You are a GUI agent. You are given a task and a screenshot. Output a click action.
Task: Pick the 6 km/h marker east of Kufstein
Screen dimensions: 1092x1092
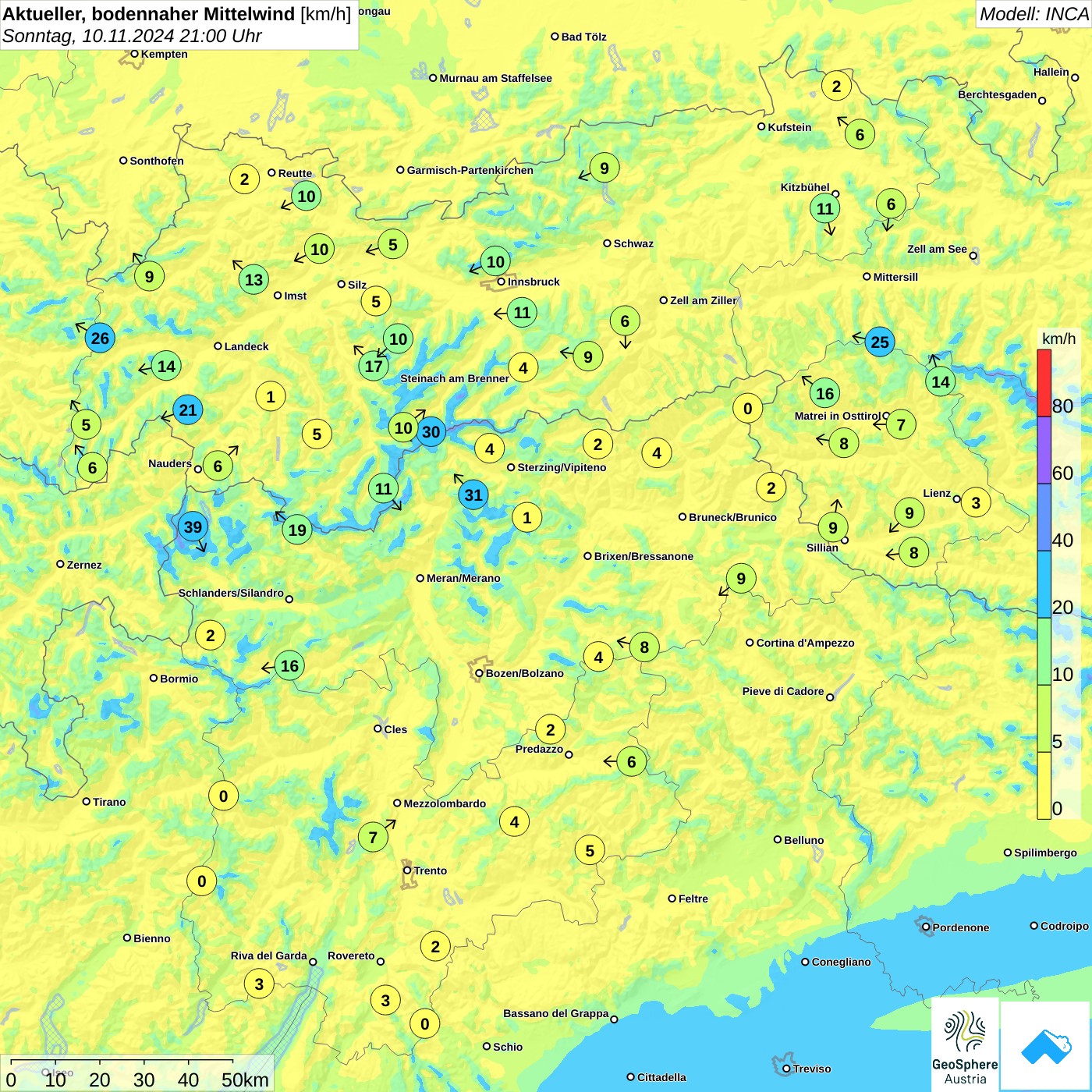pyautogui.click(x=860, y=134)
